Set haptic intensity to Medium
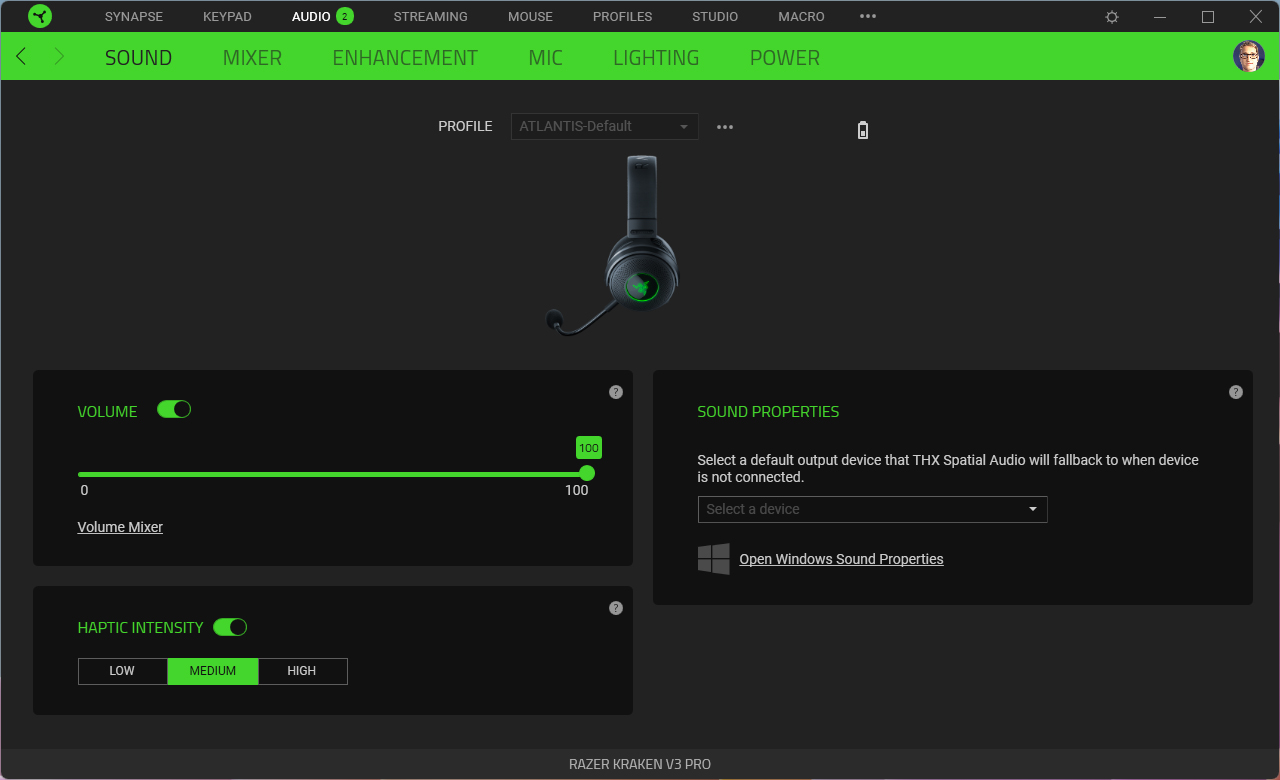Screen dimensions: 1280x780 point(213,671)
